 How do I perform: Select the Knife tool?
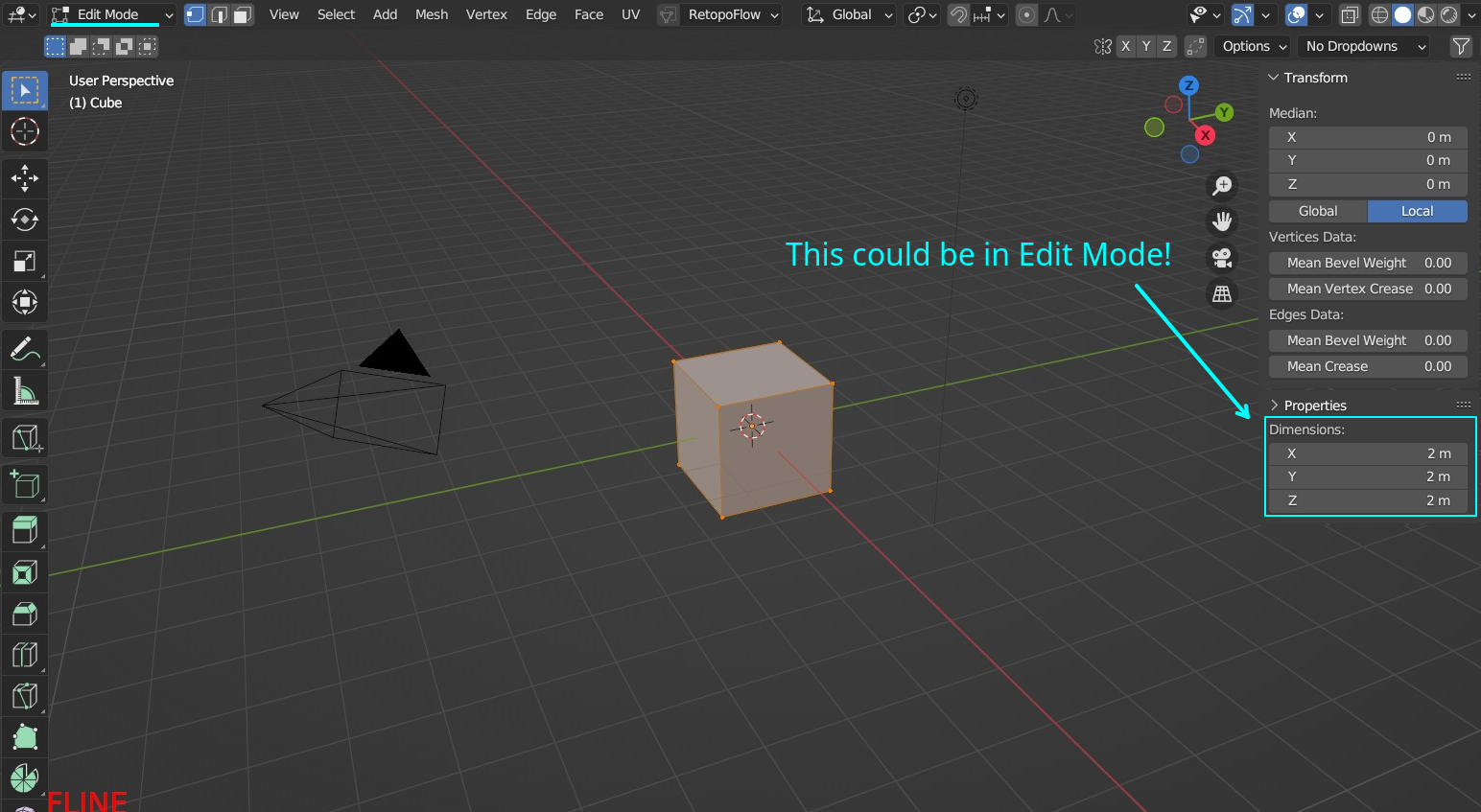click(25, 696)
